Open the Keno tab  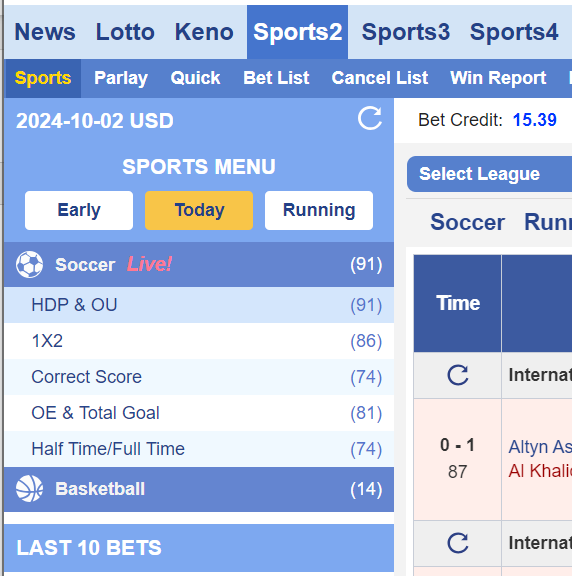click(x=204, y=32)
